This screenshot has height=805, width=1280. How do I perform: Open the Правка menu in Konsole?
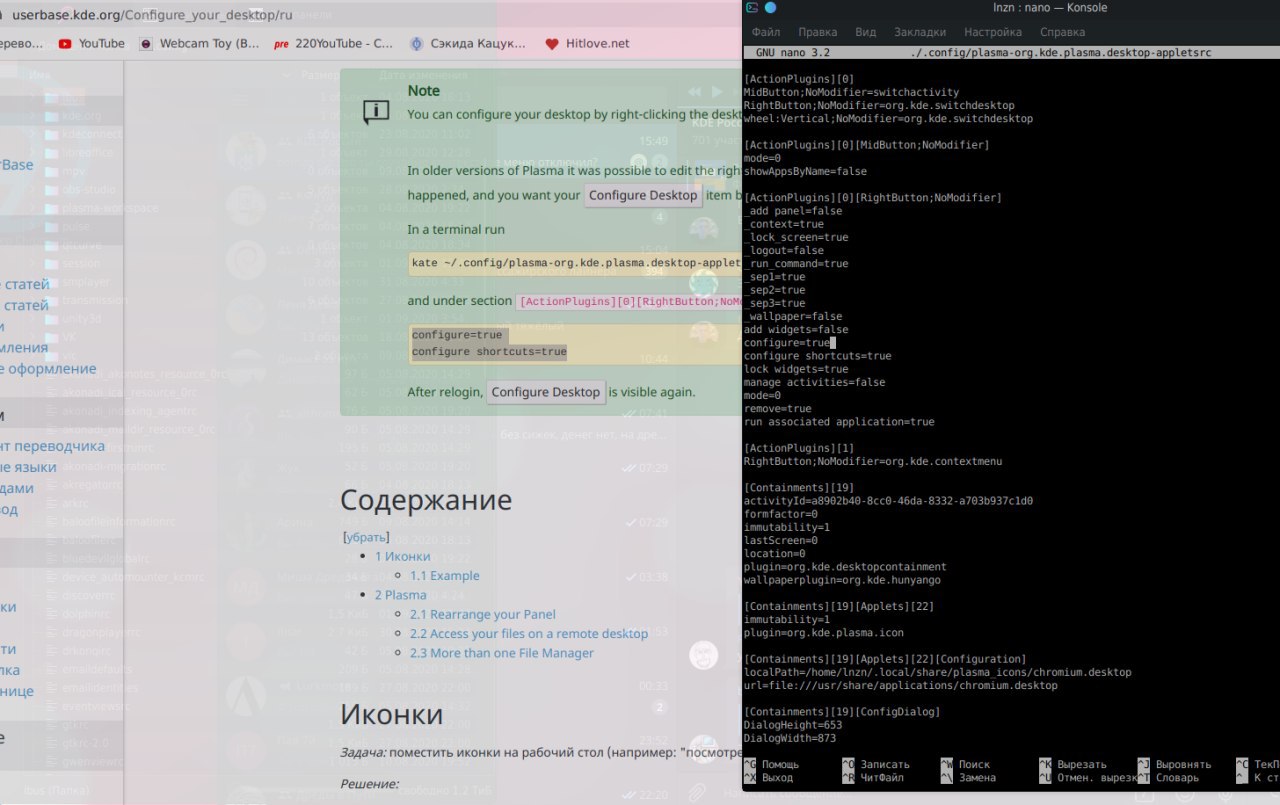click(818, 32)
